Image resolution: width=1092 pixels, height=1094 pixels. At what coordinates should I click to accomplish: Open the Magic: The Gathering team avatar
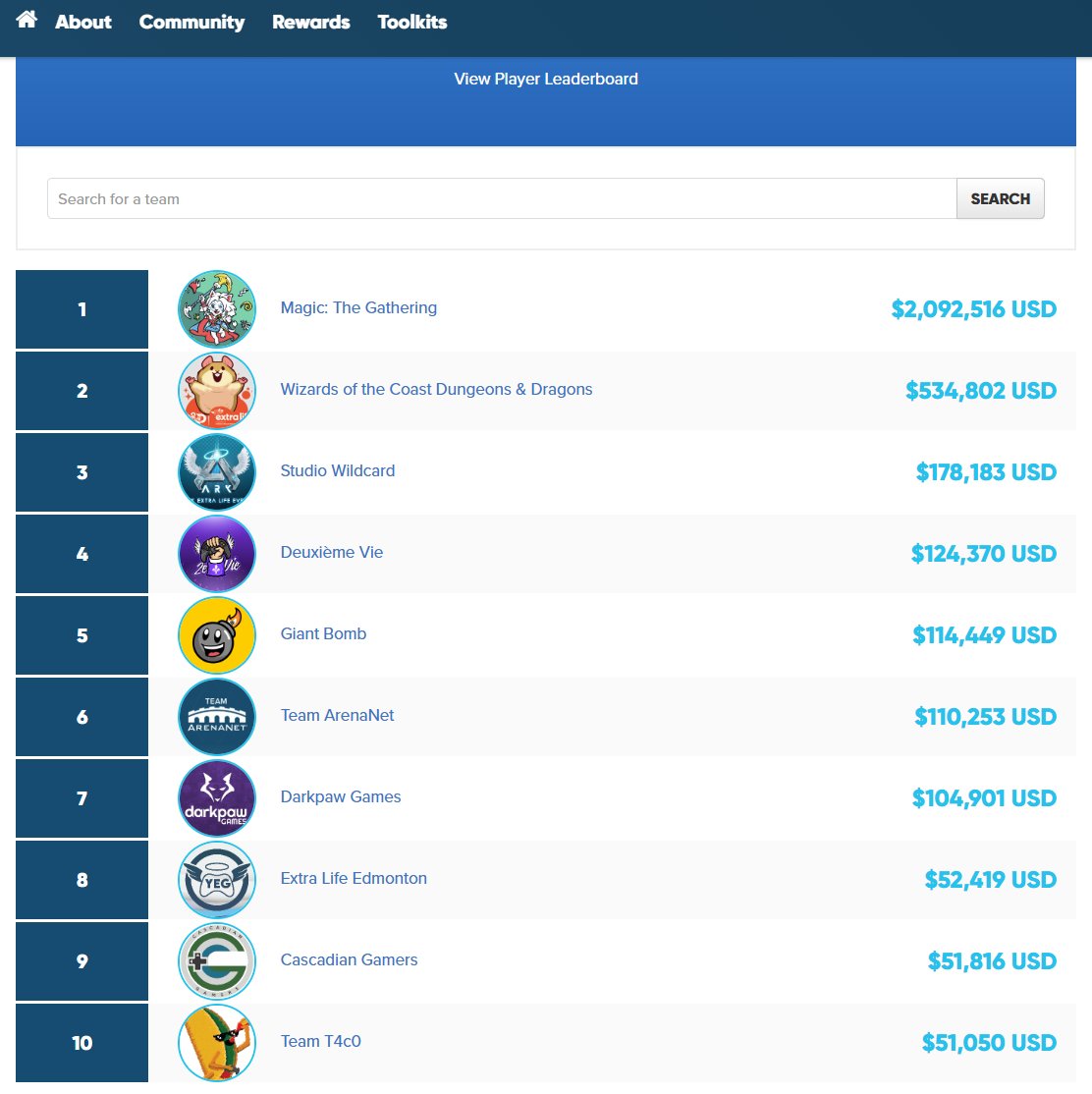[x=217, y=309]
